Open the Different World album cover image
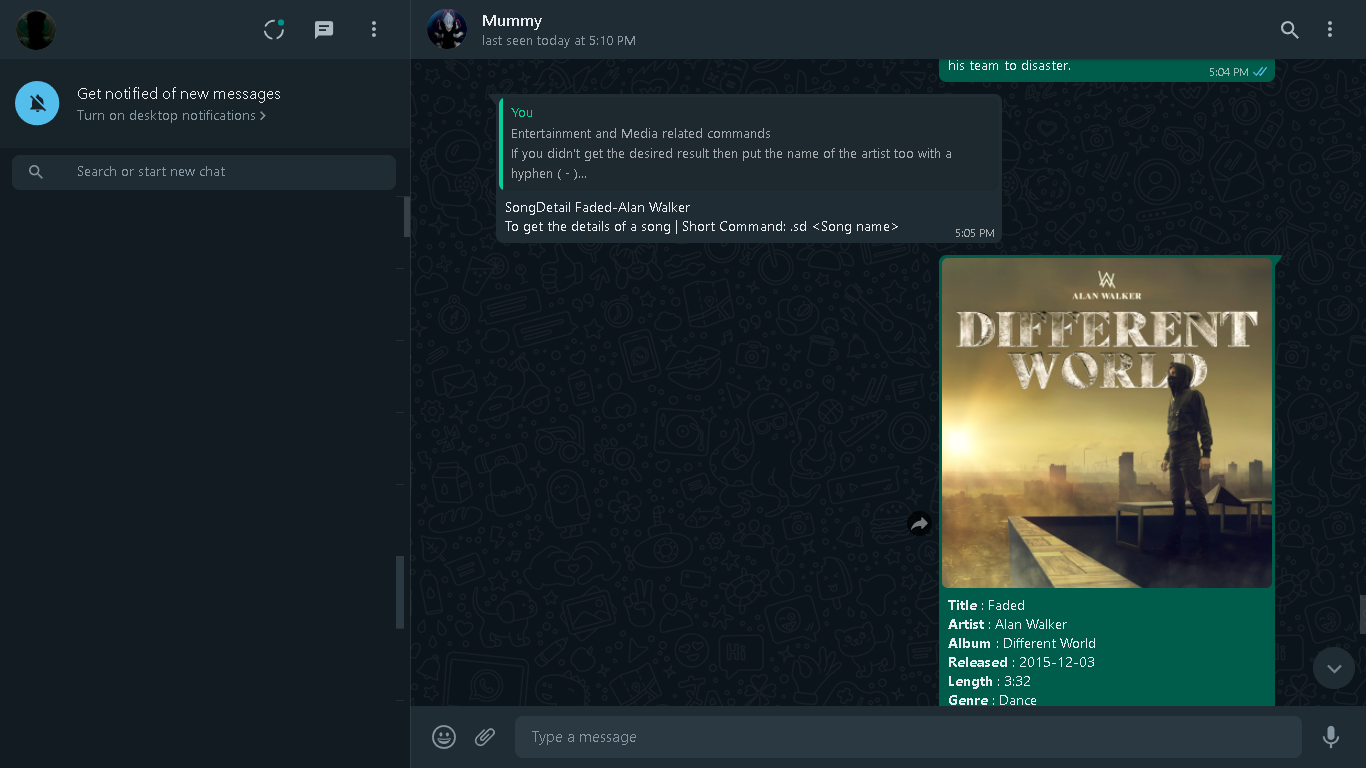Screen dimensions: 1366x768 click(x=1107, y=423)
